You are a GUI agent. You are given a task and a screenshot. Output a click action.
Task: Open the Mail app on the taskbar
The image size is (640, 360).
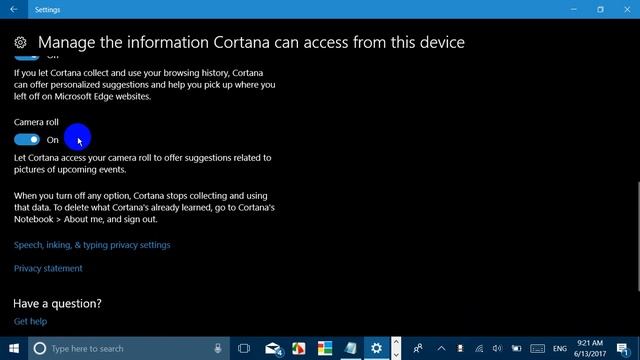click(273, 349)
